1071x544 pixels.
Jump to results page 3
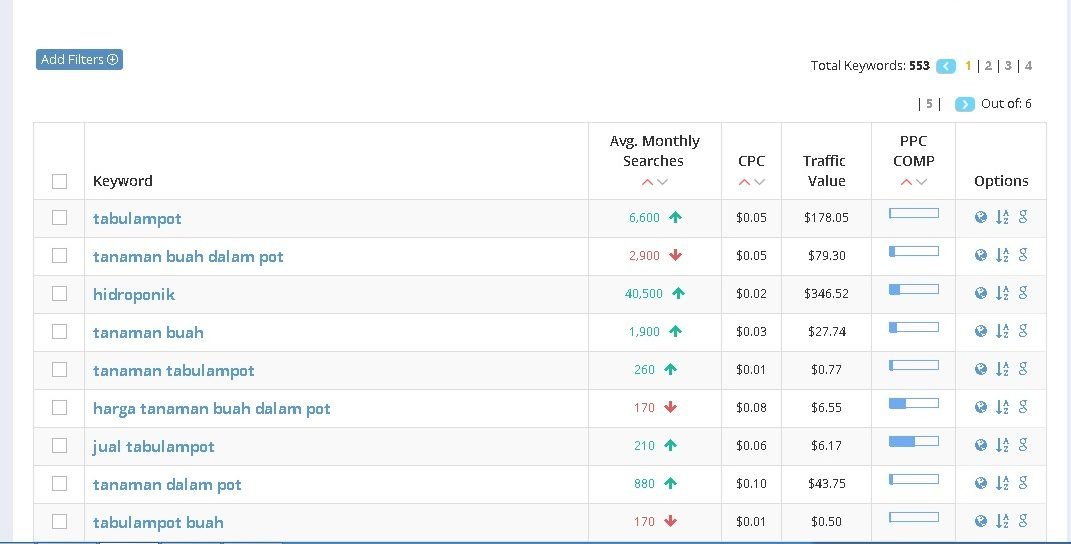point(1008,66)
